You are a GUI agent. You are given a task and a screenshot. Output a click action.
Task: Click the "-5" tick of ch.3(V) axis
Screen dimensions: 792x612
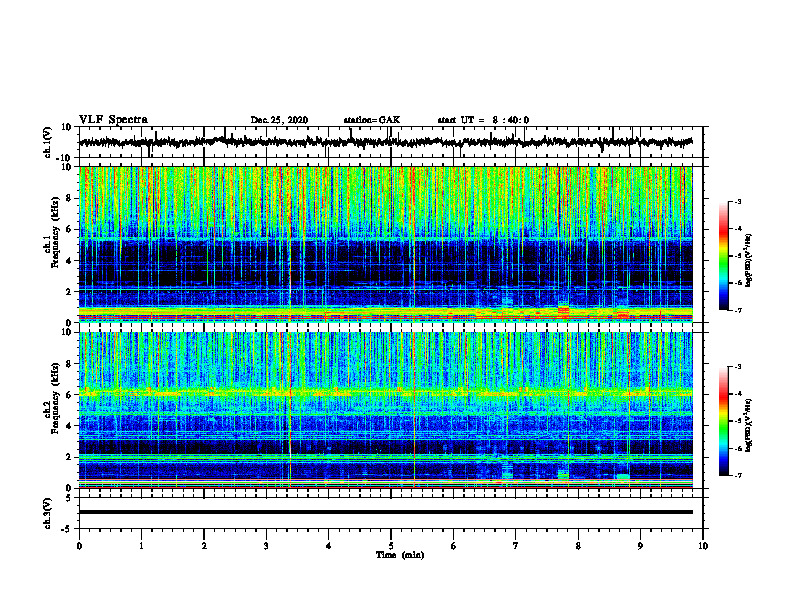tap(67, 529)
